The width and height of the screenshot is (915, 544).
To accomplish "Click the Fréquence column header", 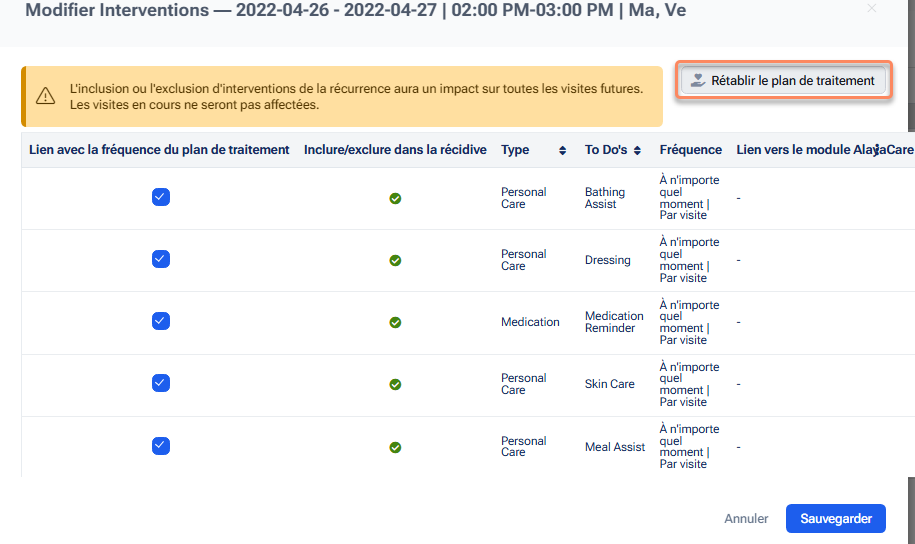I will coord(690,150).
